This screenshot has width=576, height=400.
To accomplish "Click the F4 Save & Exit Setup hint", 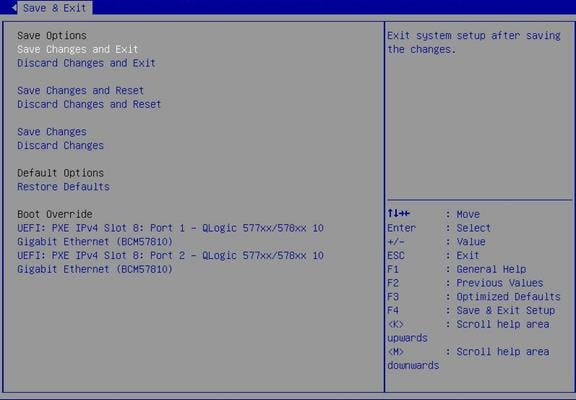I will tap(471, 311).
